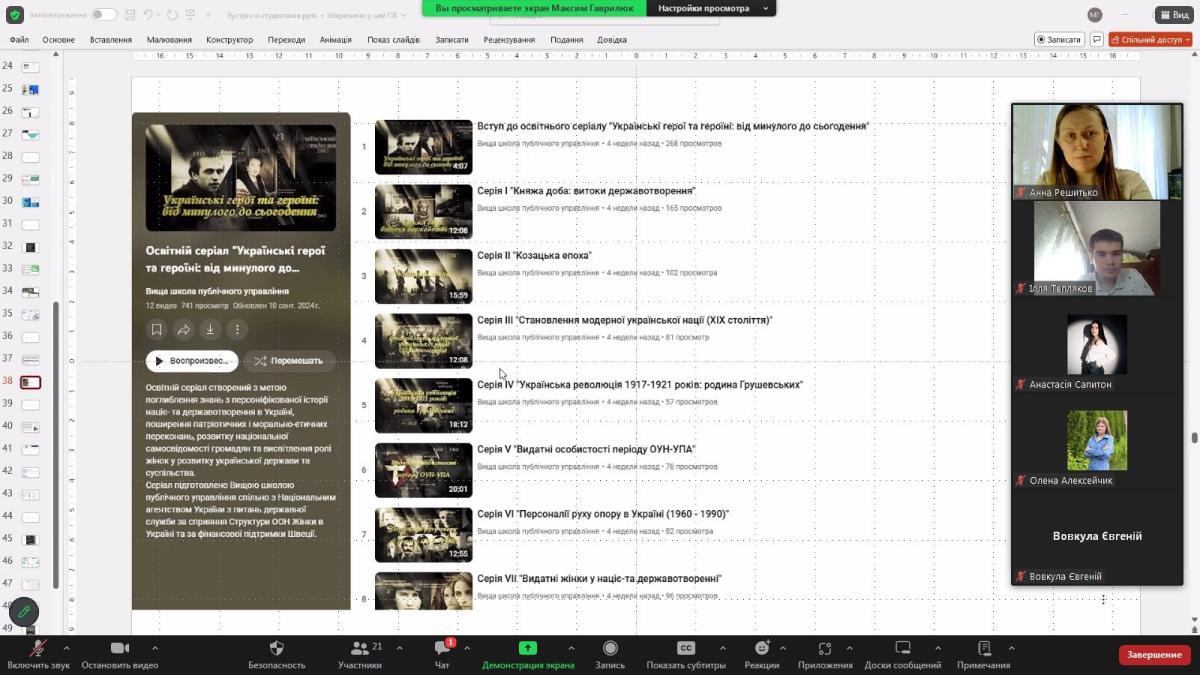The height and width of the screenshot is (675, 1200).
Task: Open Приложения apps panel
Action: (825, 655)
